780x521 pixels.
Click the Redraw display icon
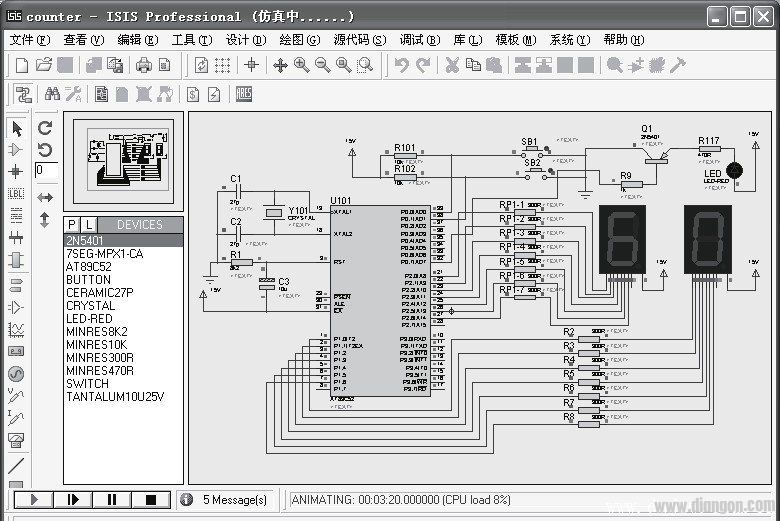pos(201,65)
